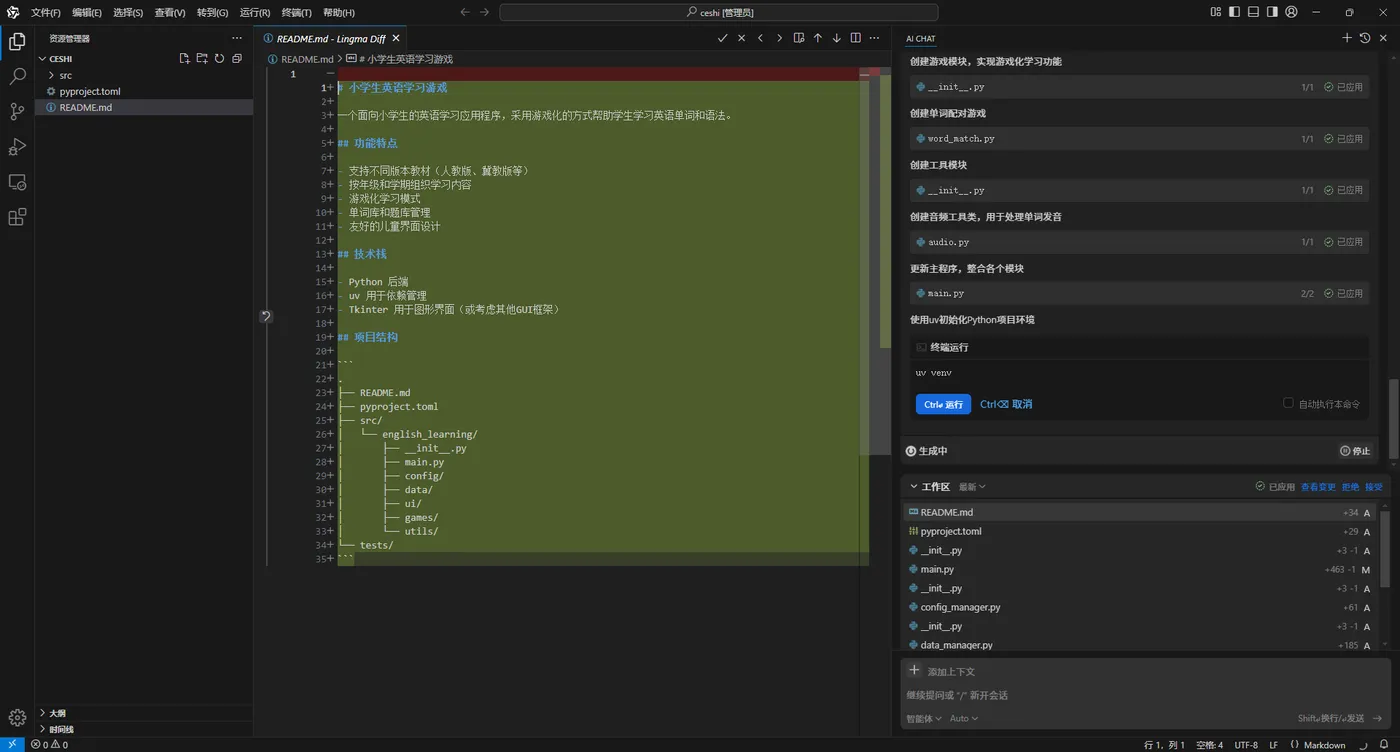Open the File menu
Screen dimensions: 1400x752
(x=45, y=12)
